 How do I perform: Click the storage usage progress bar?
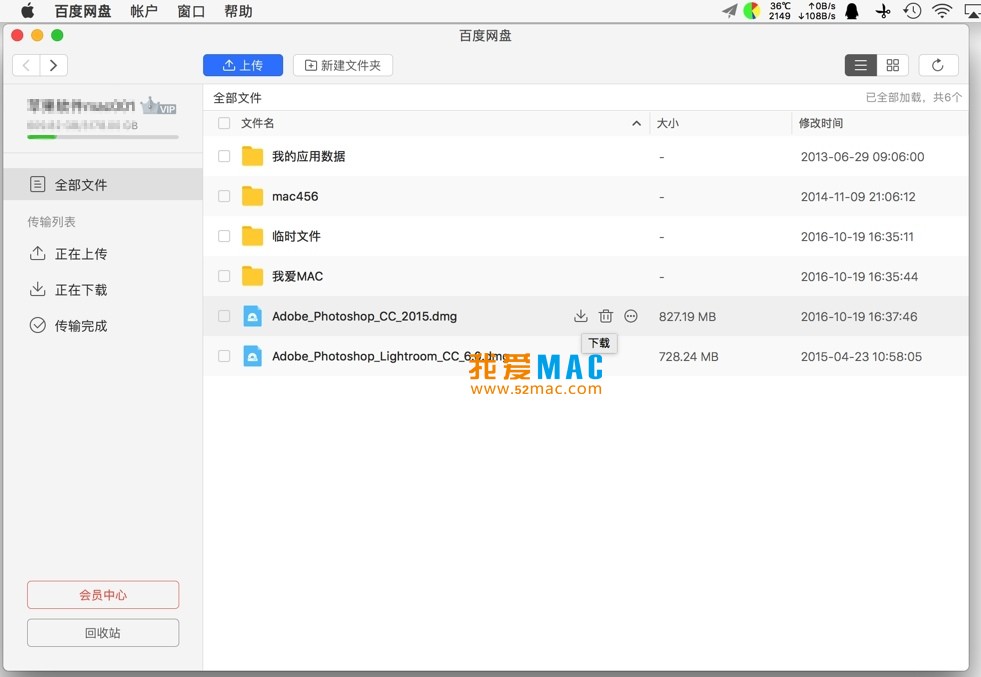[103, 137]
